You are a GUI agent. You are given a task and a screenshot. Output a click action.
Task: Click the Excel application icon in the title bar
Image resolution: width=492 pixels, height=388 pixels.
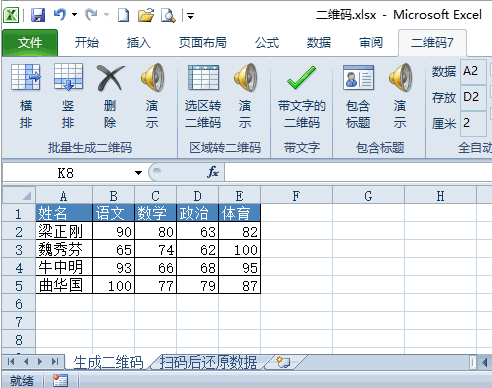(11, 15)
